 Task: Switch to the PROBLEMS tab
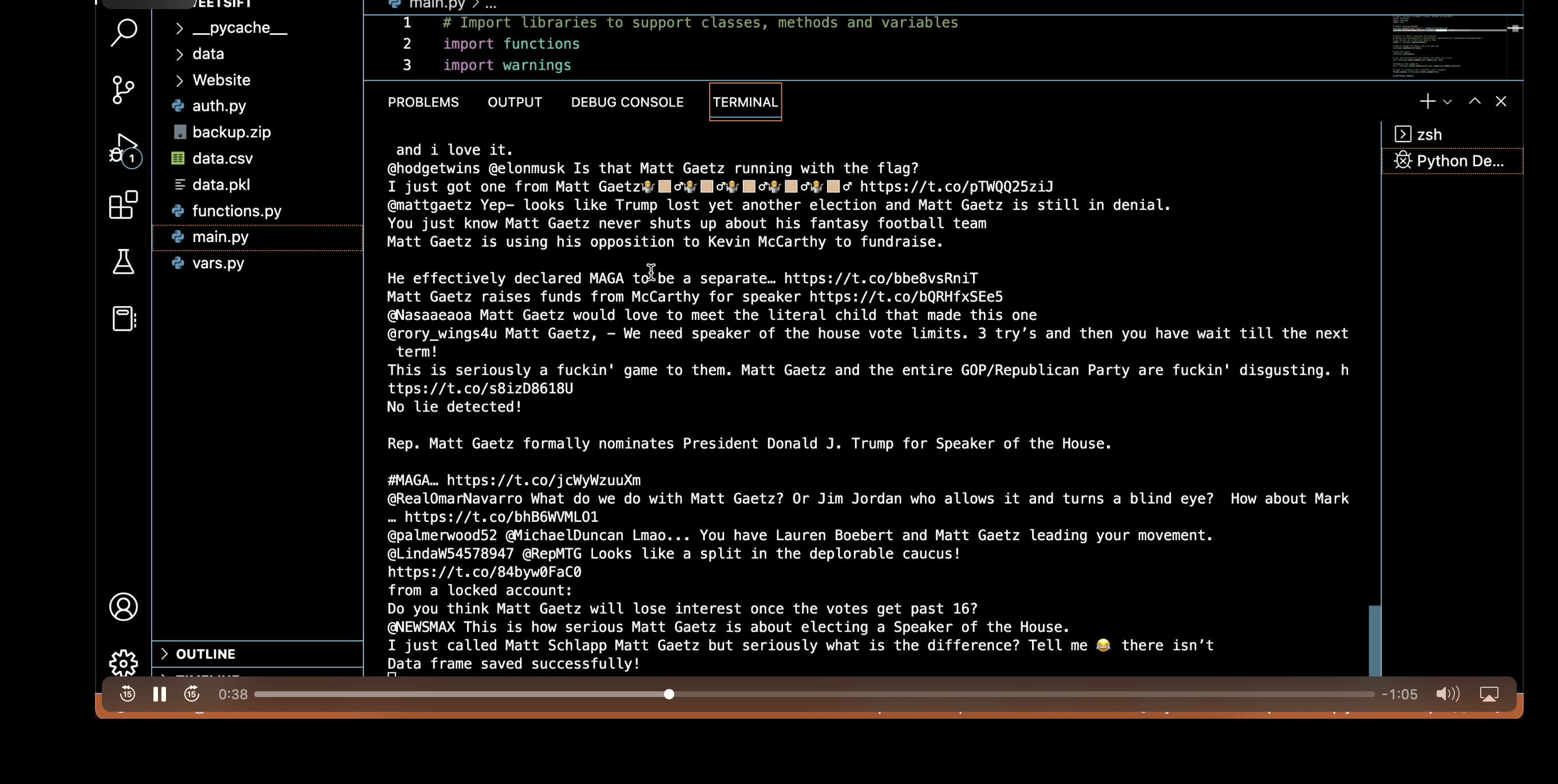tap(423, 102)
